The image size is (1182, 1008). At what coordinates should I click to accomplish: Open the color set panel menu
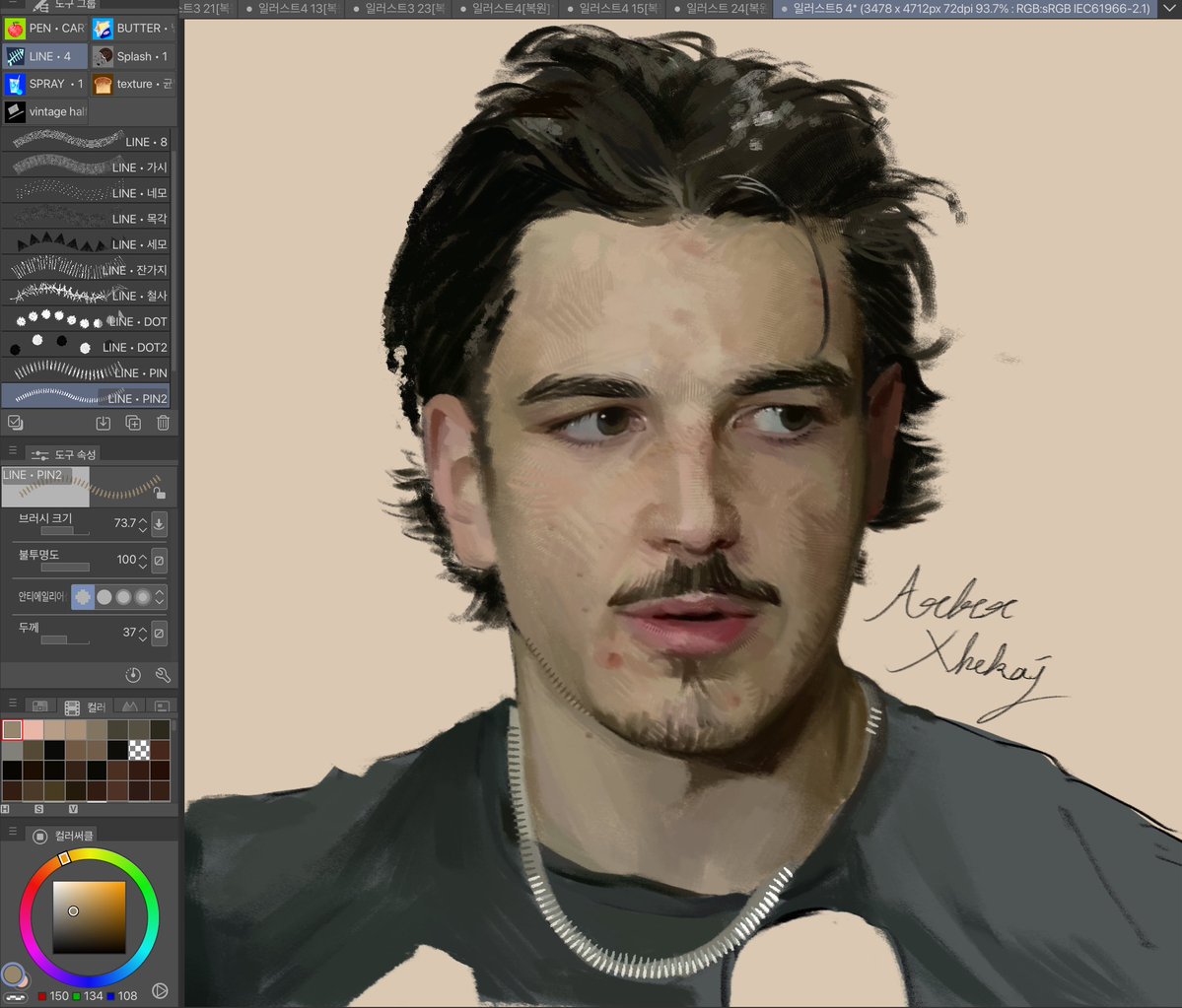coord(13,703)
